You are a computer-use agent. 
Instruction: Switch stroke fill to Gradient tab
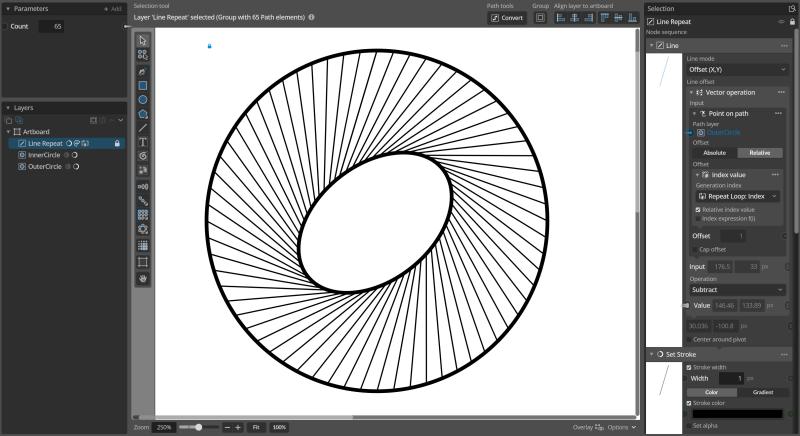(762, 392)
